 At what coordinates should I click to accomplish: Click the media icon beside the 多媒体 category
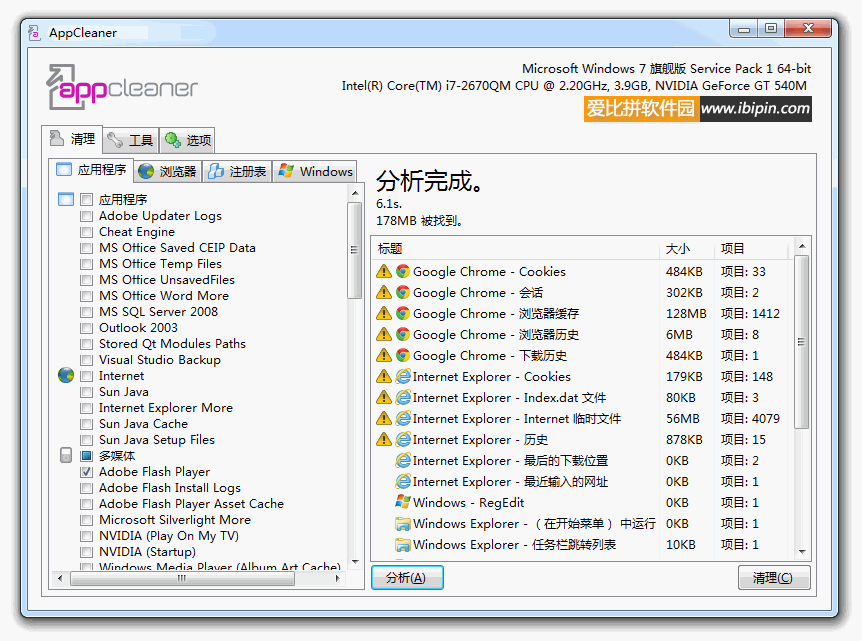66,455
